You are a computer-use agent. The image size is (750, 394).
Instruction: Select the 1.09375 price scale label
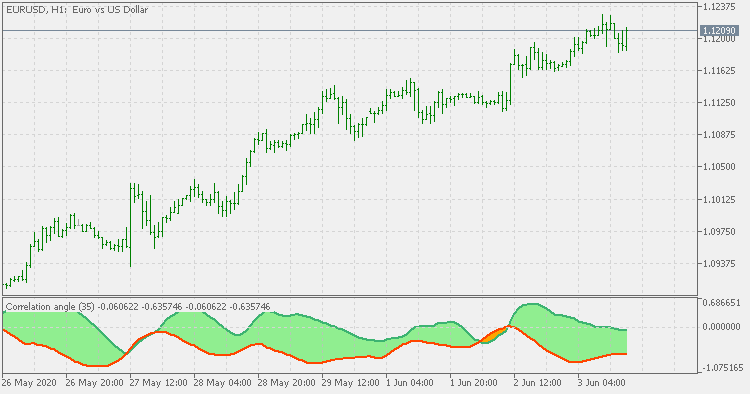click(x=719, y=263)
